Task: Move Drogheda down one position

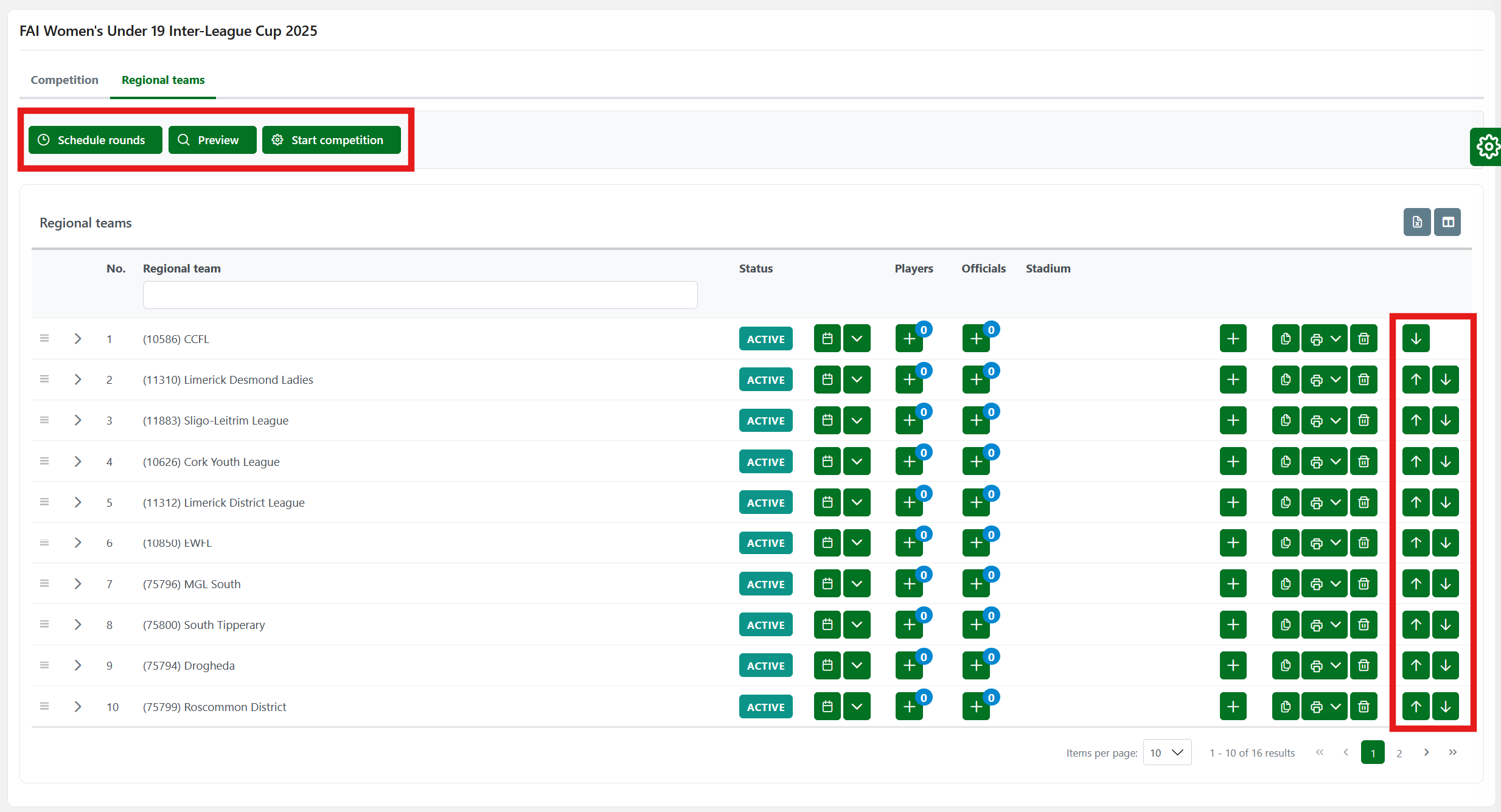Action: pos(1446,665)
